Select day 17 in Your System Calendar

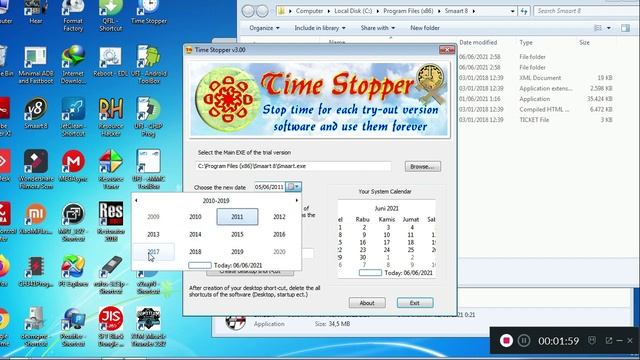(387, 242)
